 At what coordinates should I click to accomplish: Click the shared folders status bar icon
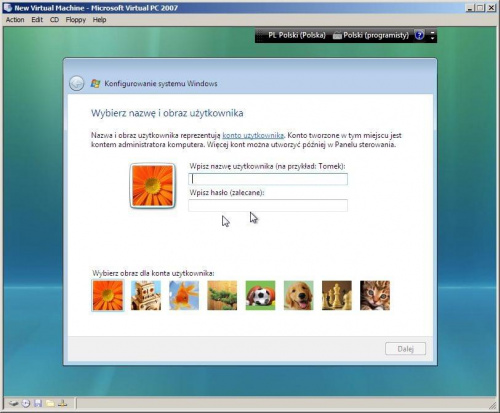50,404
